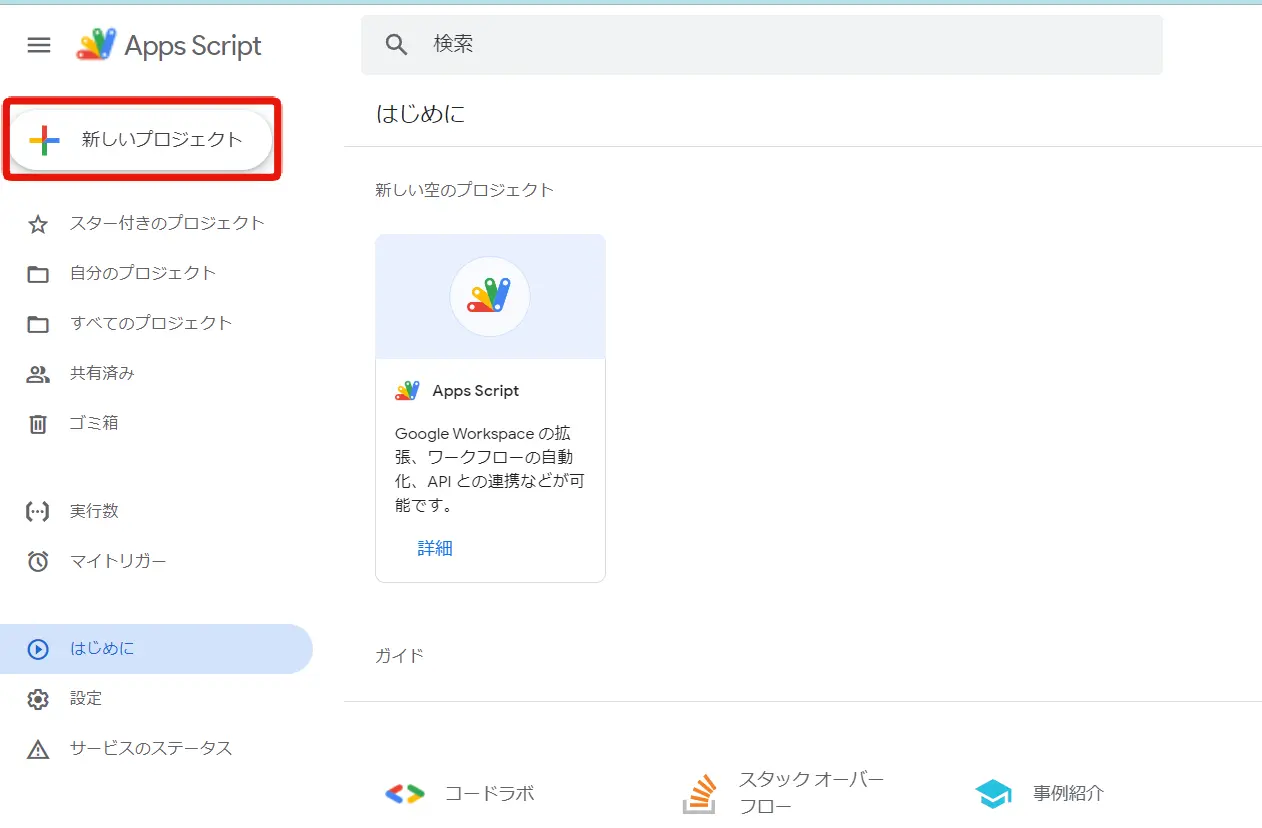Select はじめに in sidebar
Screen dimensions: 1262x828
pyautogui.click(x=156, y=649)
